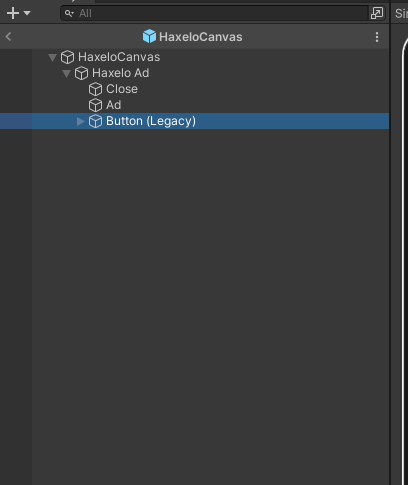Click the hierarchy search field
The image size is (408, 485).
tap(214, 13)
